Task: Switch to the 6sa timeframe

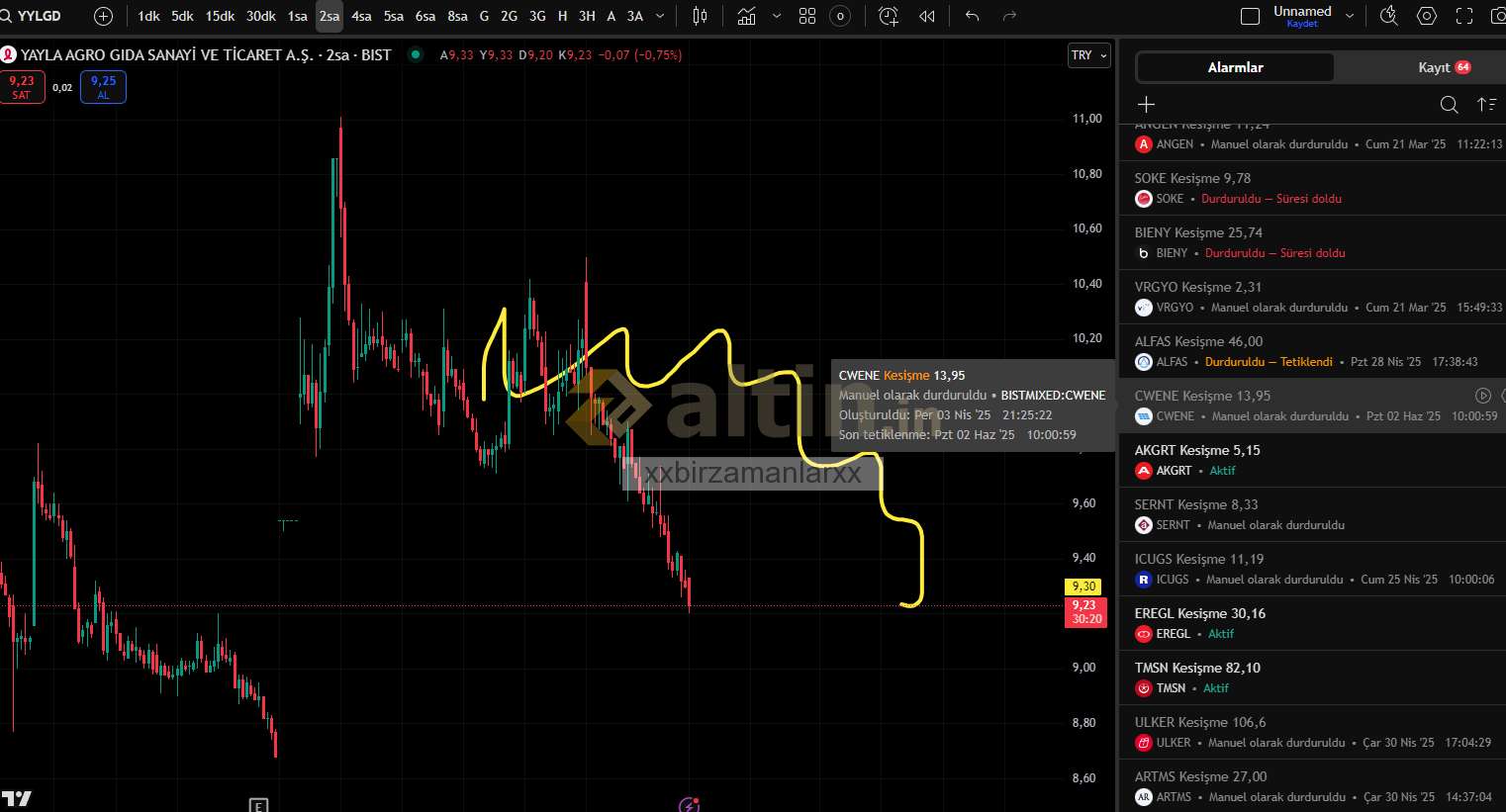Action: pos(425,16)
